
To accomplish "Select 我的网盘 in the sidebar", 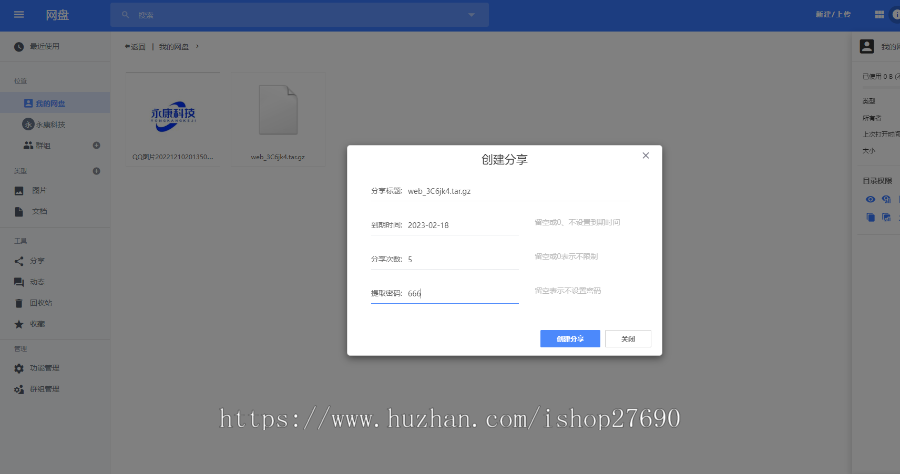I will [55, 103].
